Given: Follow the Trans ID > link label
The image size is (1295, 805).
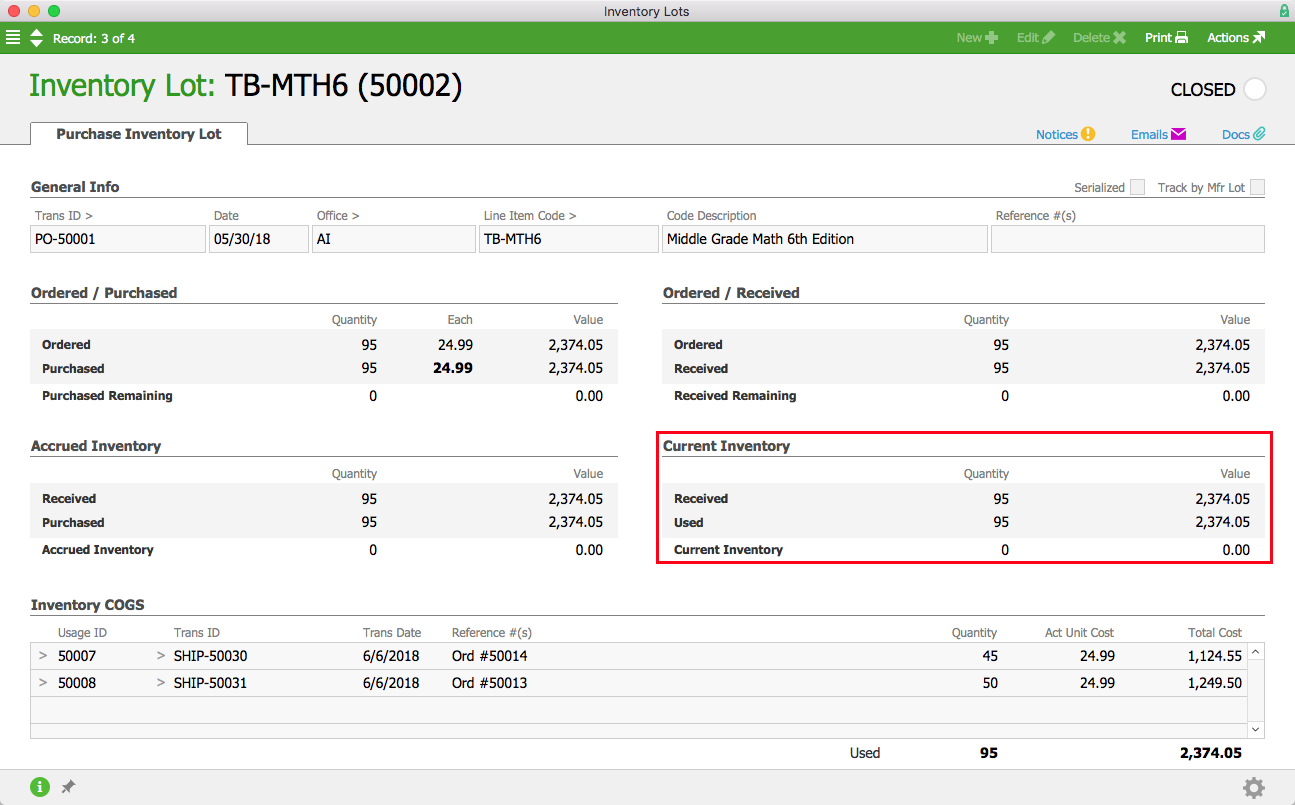Looking at the screenshot, I should 64,216.
